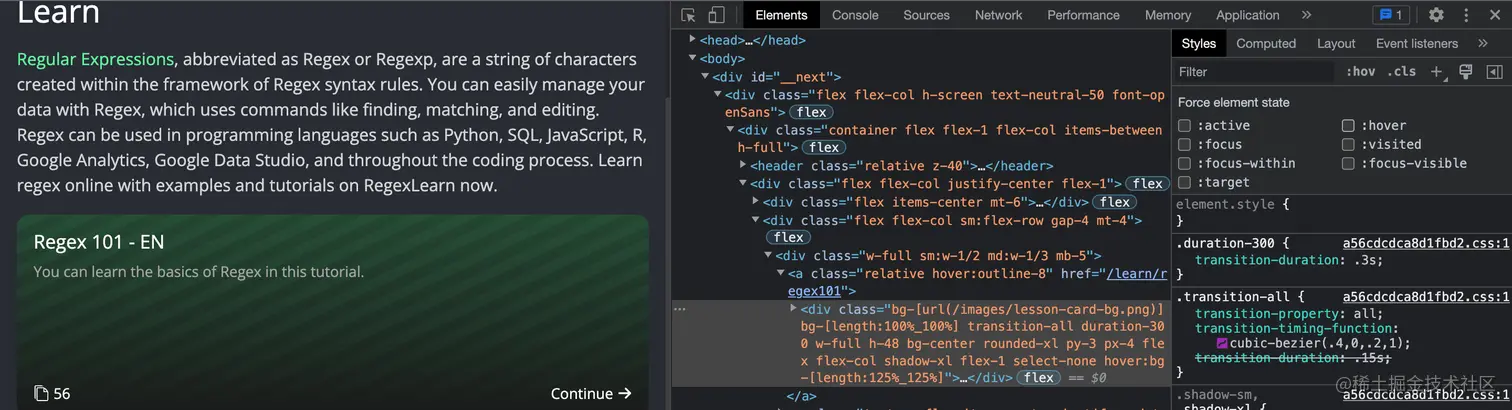Expand the header relative z-40 node
This screenshot has width=1512, height=410.
pyautogui.click(x=743, y=166)
